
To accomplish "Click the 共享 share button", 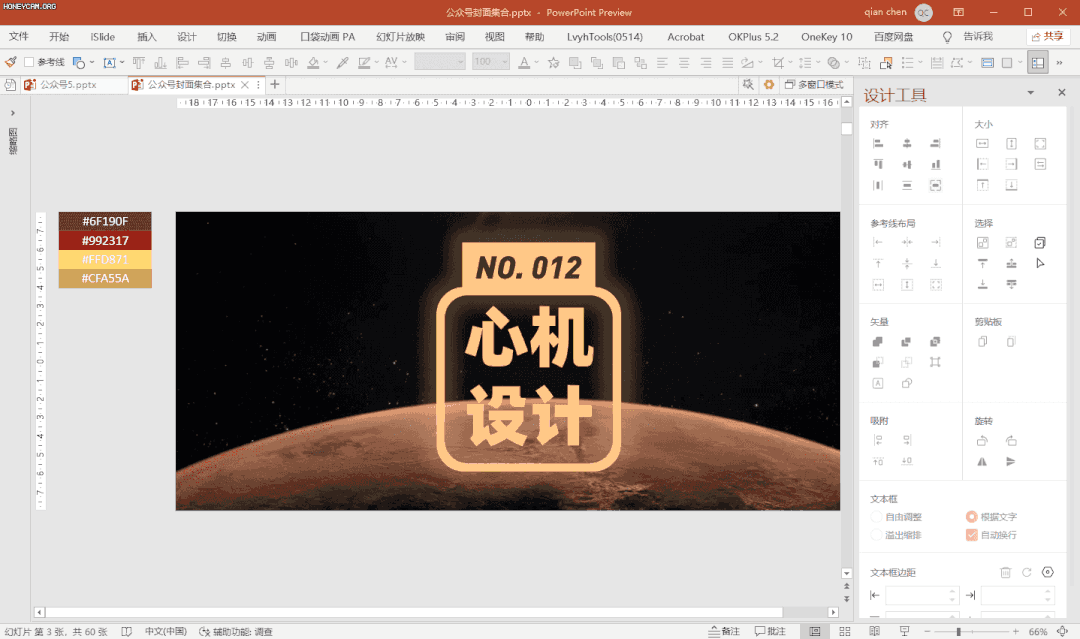I will coord(1047,37).
